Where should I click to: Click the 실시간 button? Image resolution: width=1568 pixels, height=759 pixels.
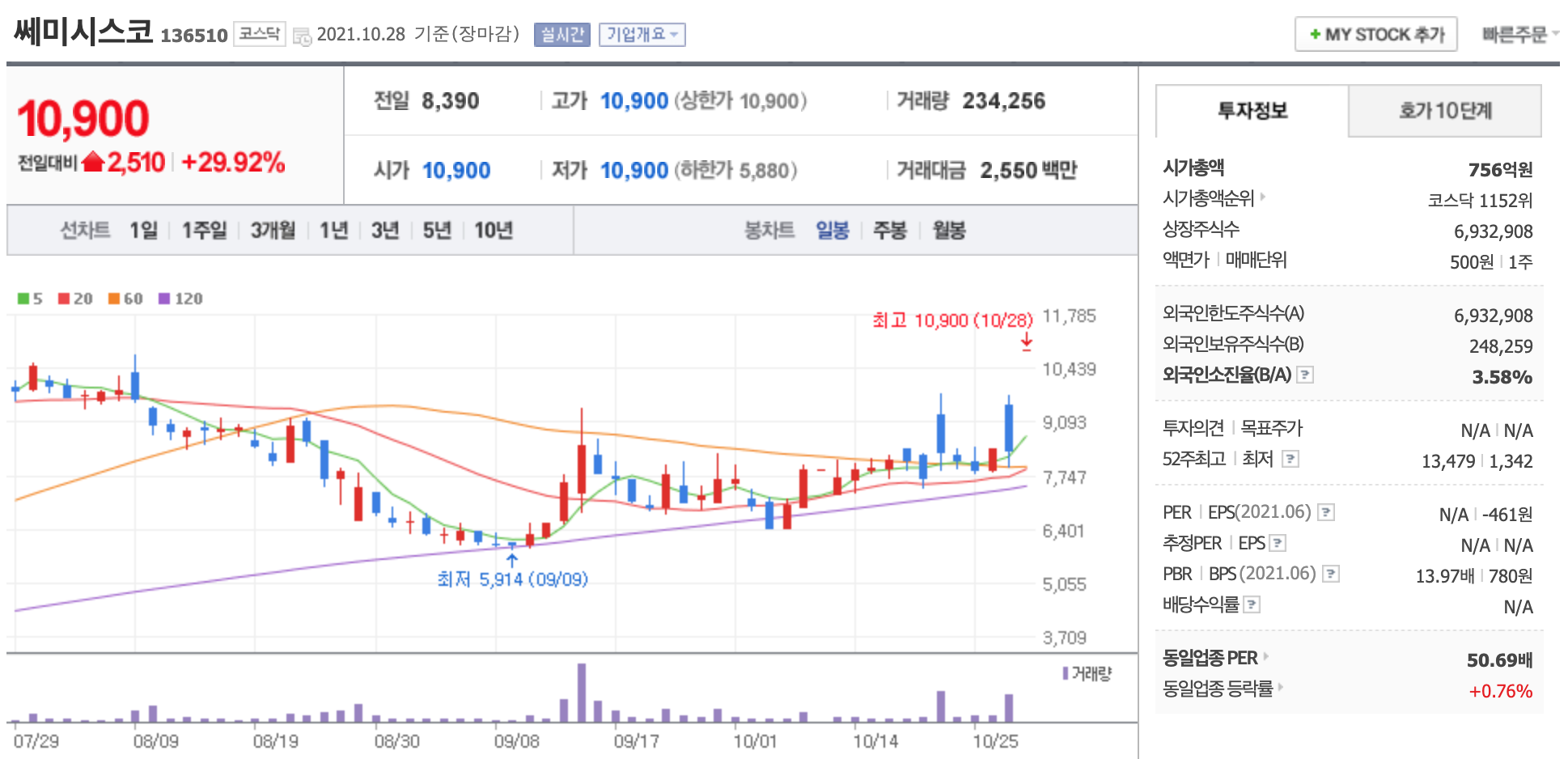coord(562,35)
